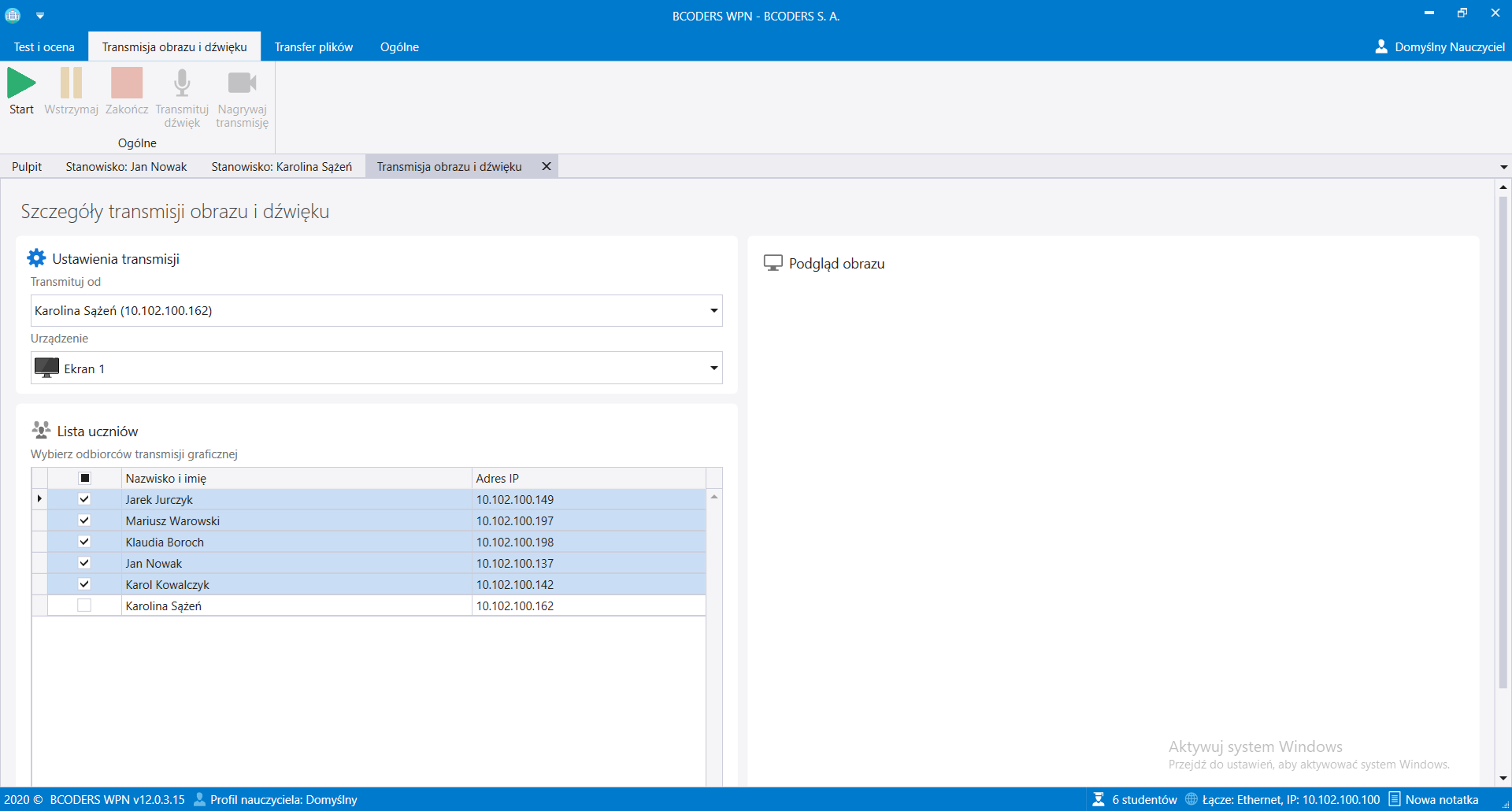The image size is (1512, 811).
Task: Open the Transmituj od combo box
Action: point(376,310)
